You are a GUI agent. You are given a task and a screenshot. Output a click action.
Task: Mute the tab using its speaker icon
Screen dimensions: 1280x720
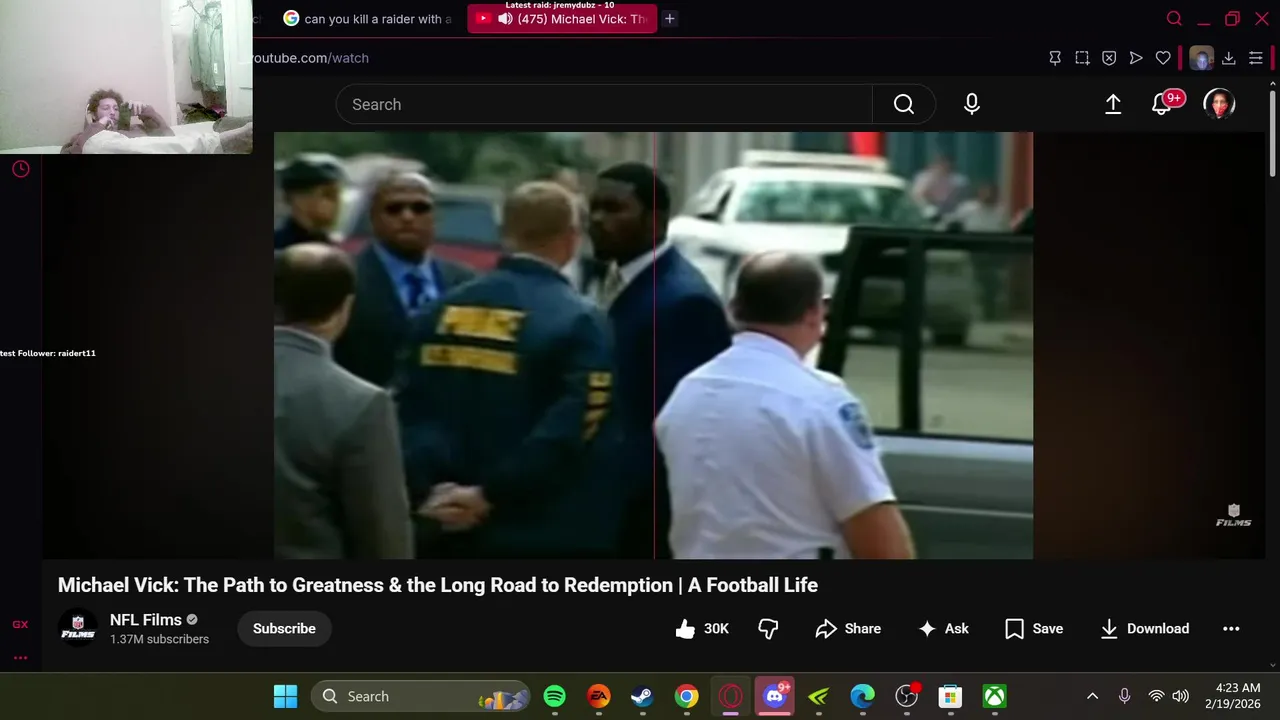tap(505, 19)
